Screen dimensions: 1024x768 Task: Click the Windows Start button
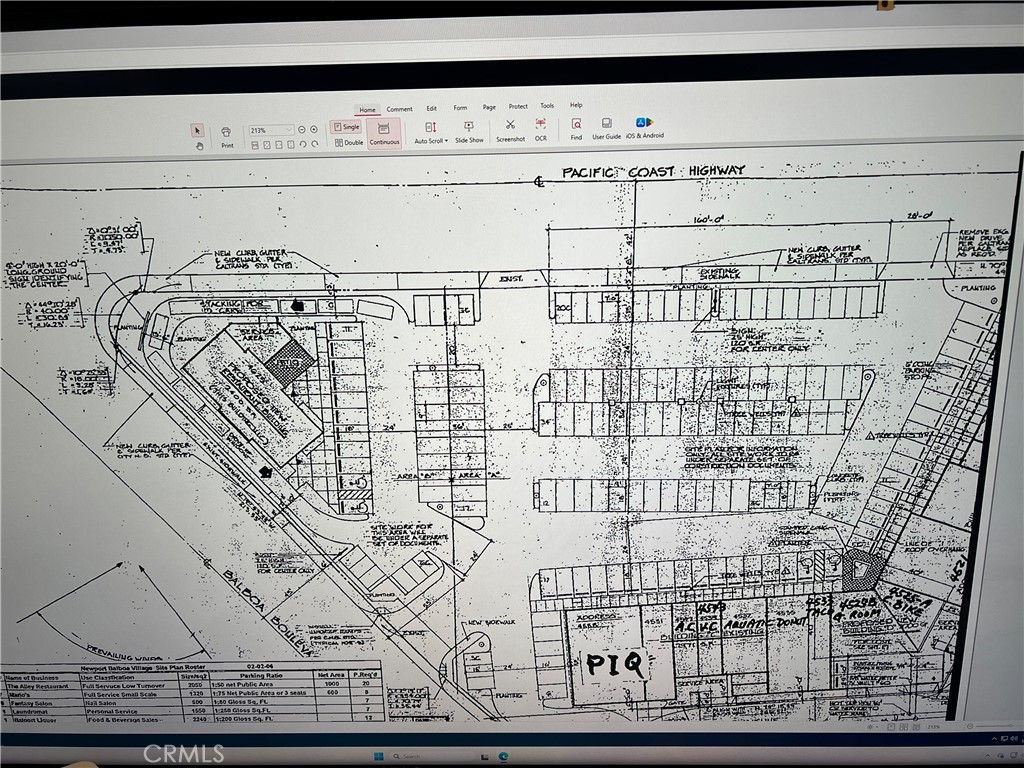click(378, 756)
